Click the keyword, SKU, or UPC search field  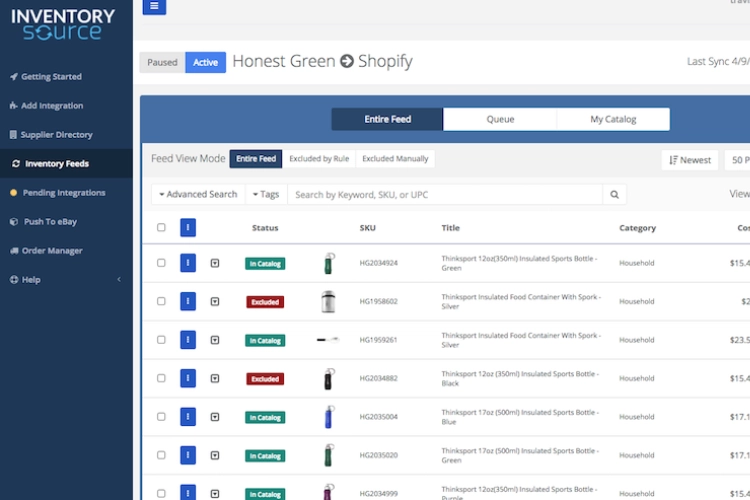(x=445, y=195)
